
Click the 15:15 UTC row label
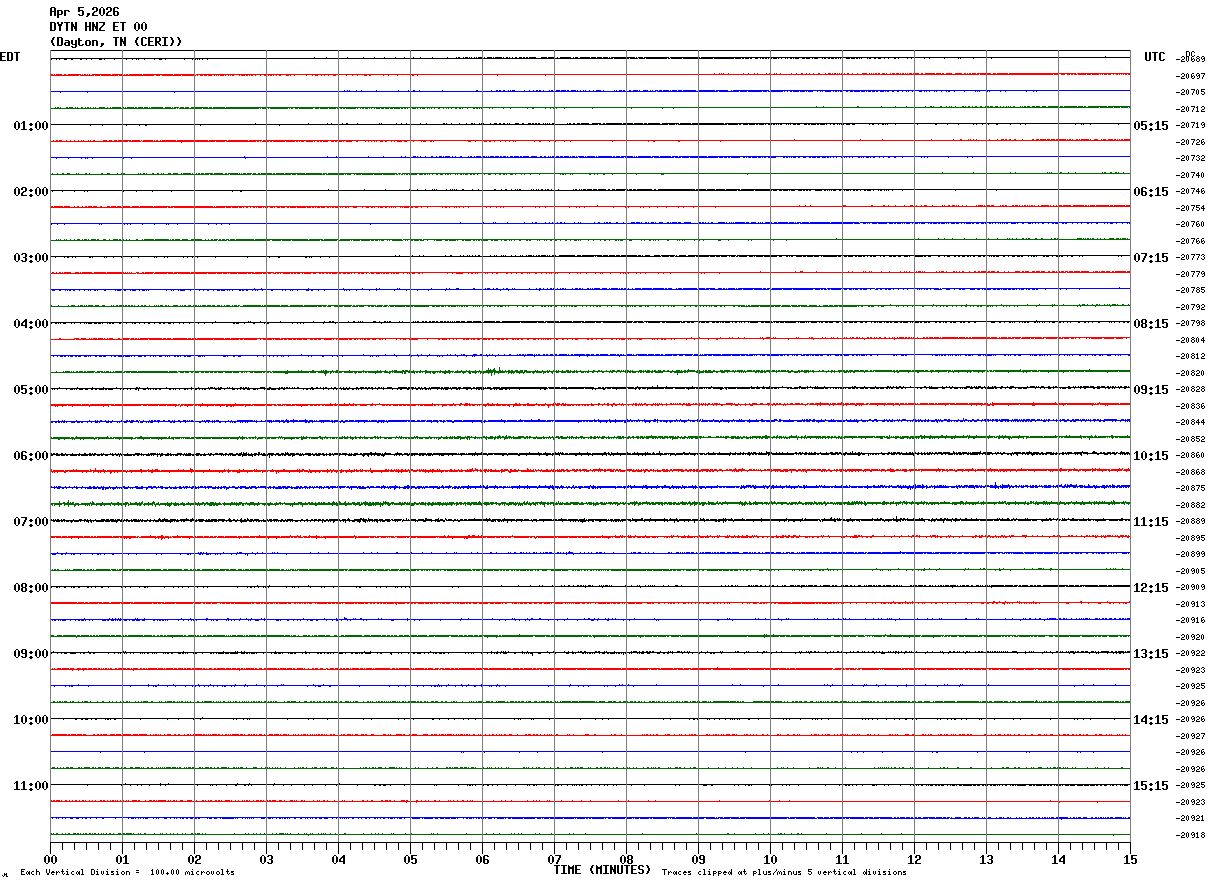tap(1150, 786)
